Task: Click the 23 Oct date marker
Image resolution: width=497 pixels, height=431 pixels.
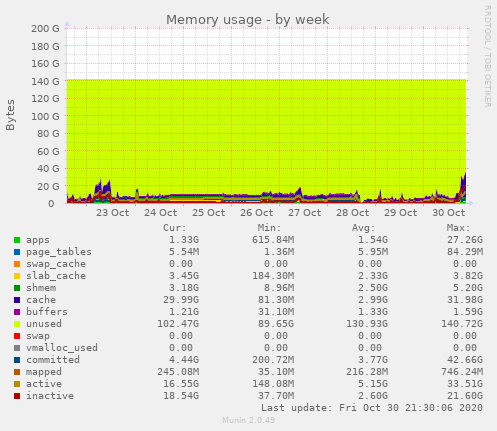Action: (x=113, y=213)
